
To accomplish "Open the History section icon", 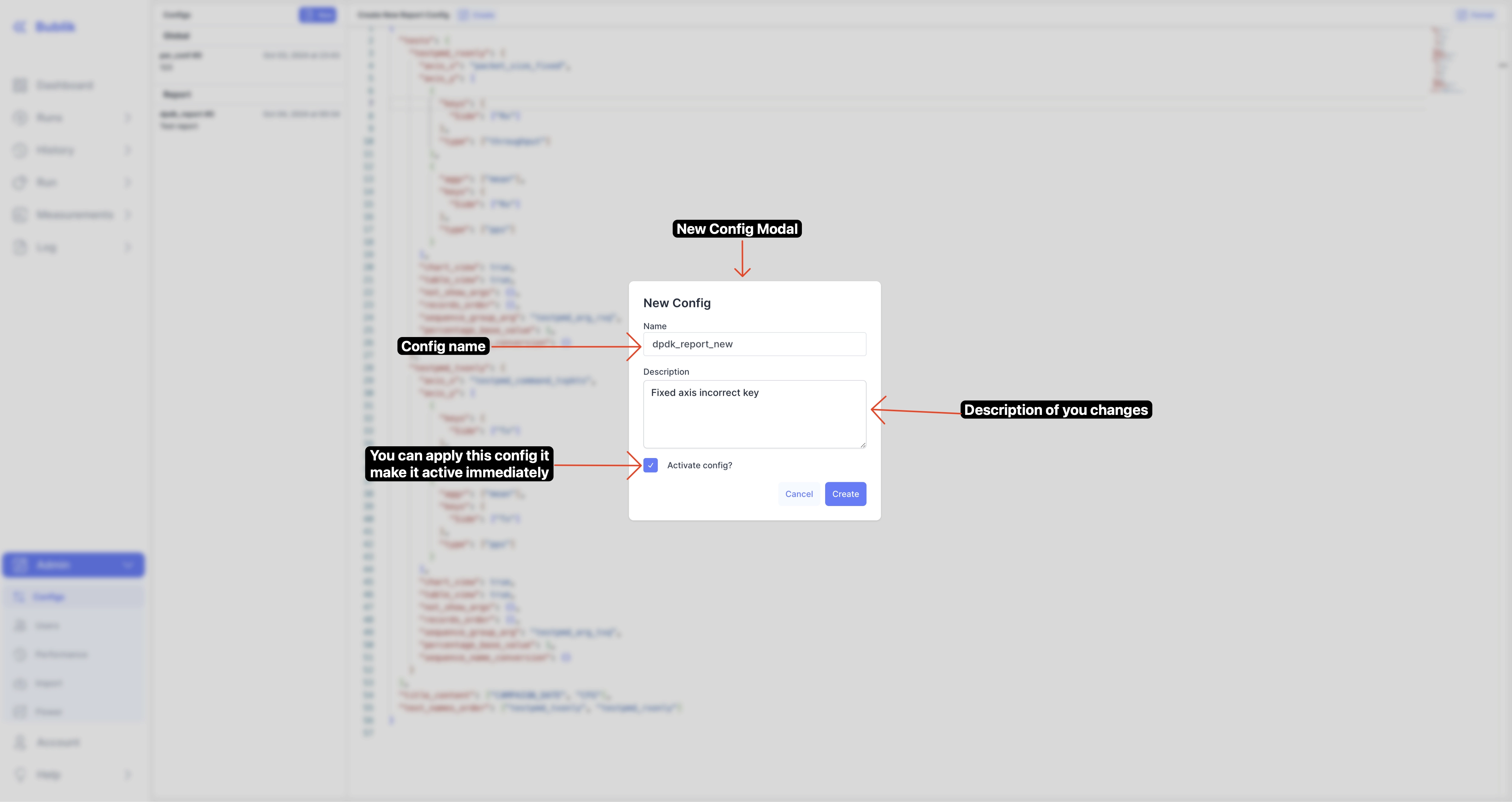I will click(x=19, y=150).
